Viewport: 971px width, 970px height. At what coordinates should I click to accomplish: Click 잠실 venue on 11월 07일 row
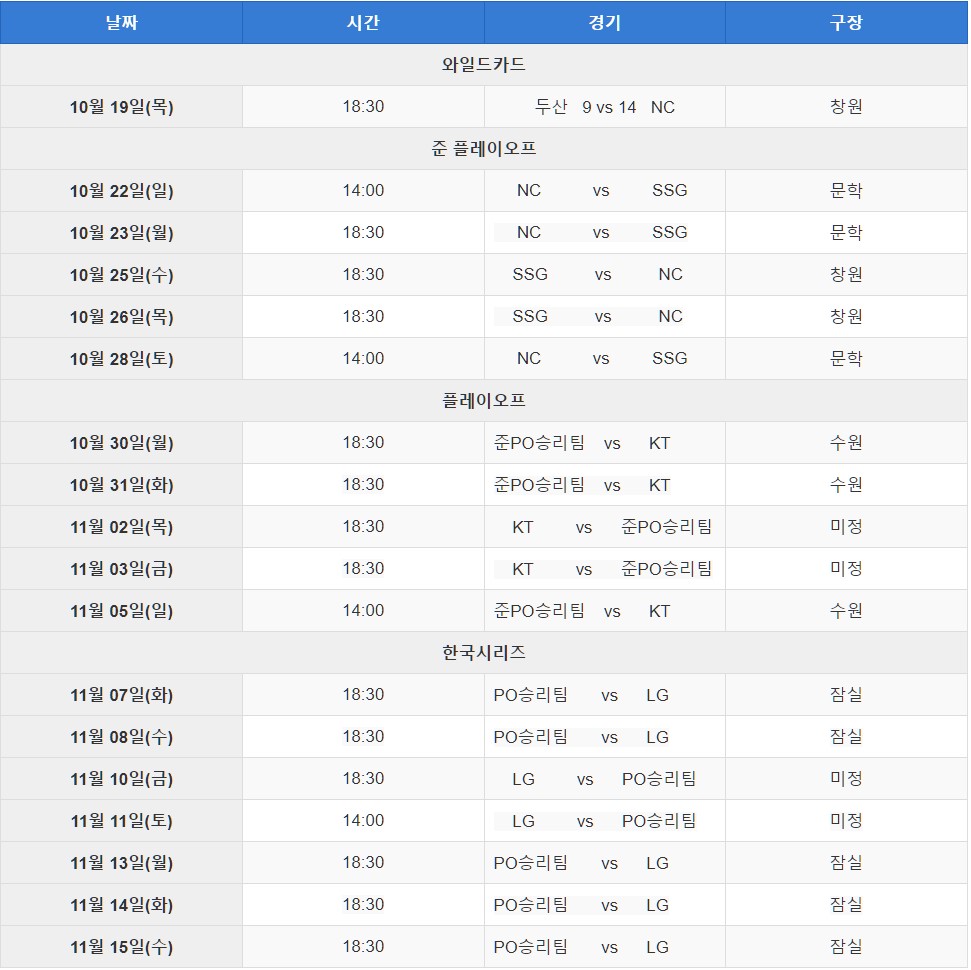click(x=846, y=694)
